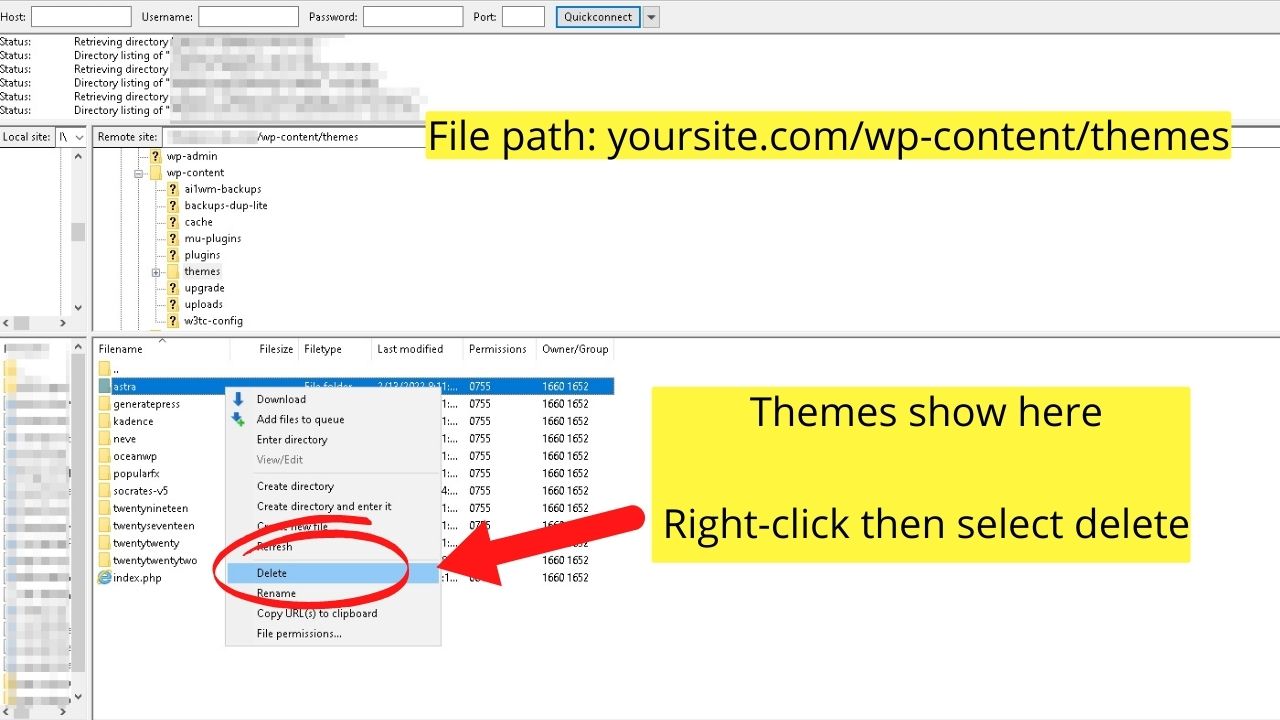Click the index.php file icon
Image resolution: width=1280 pixels, height=720 pixels.
[104, 578]
